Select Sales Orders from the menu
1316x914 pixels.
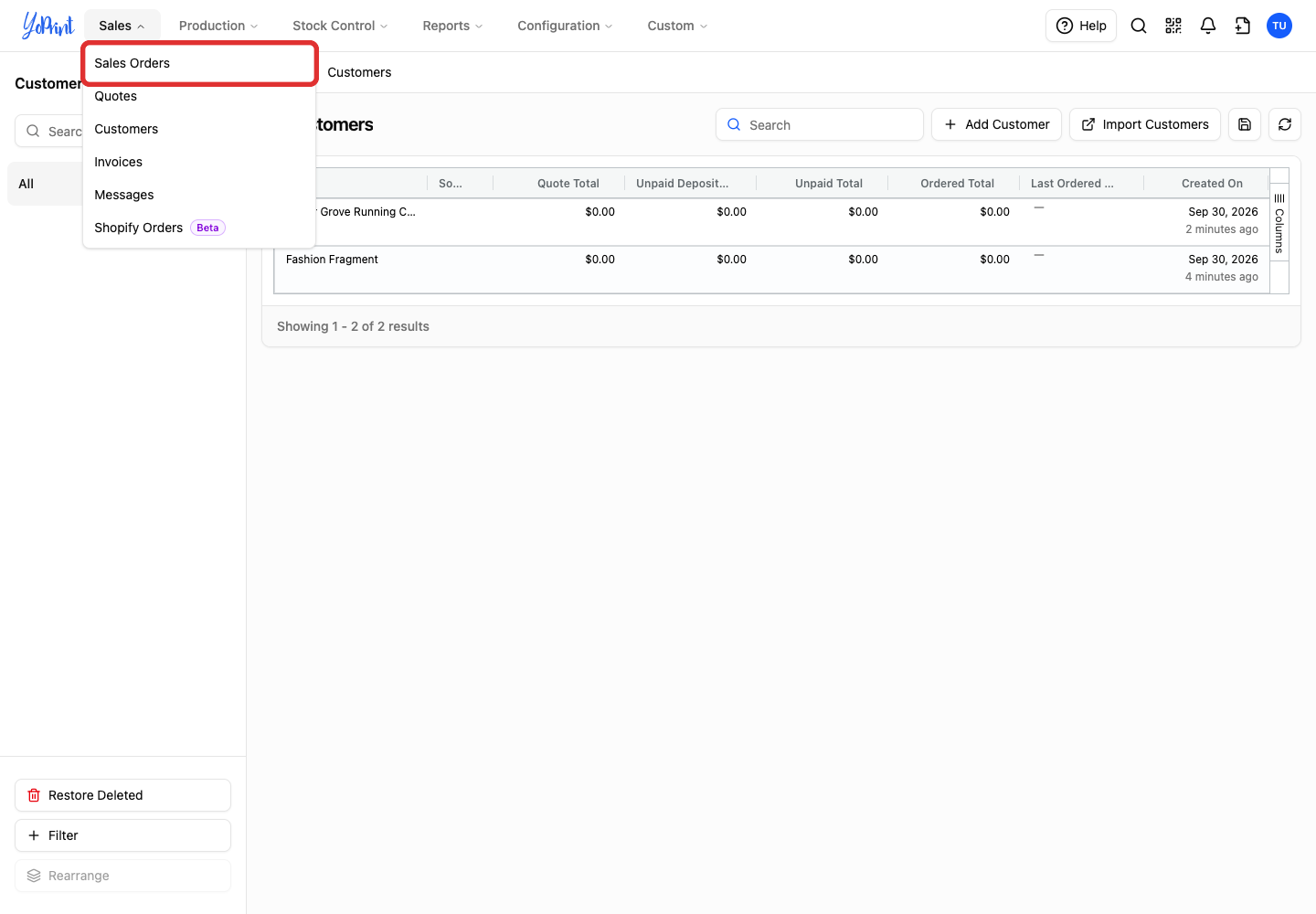(199, 63)
